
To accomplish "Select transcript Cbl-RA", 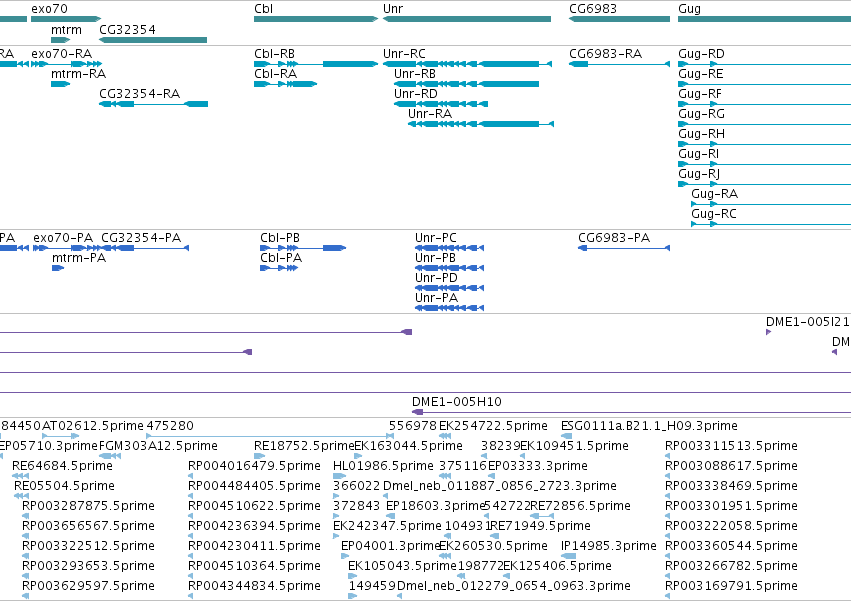I will [x=285, y=84].
